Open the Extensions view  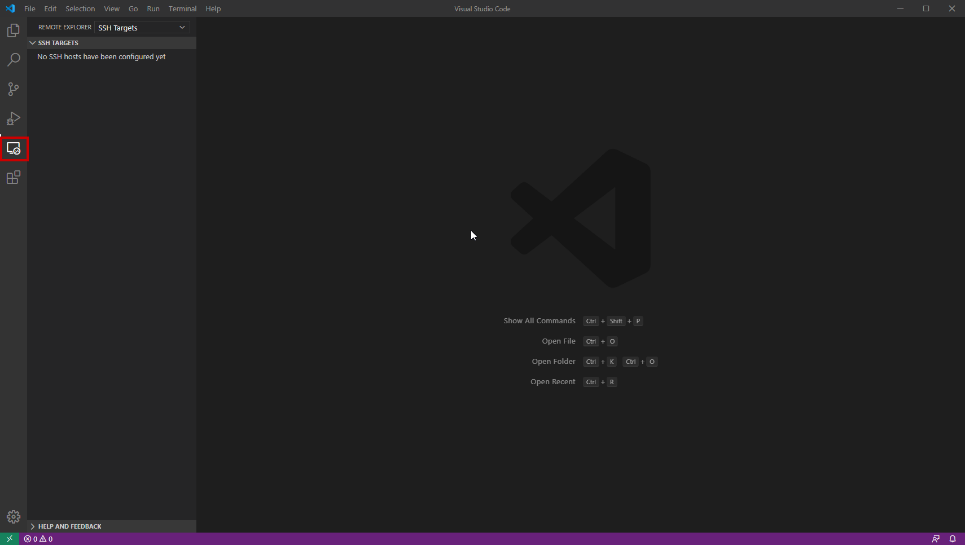(x=13, y=178)
